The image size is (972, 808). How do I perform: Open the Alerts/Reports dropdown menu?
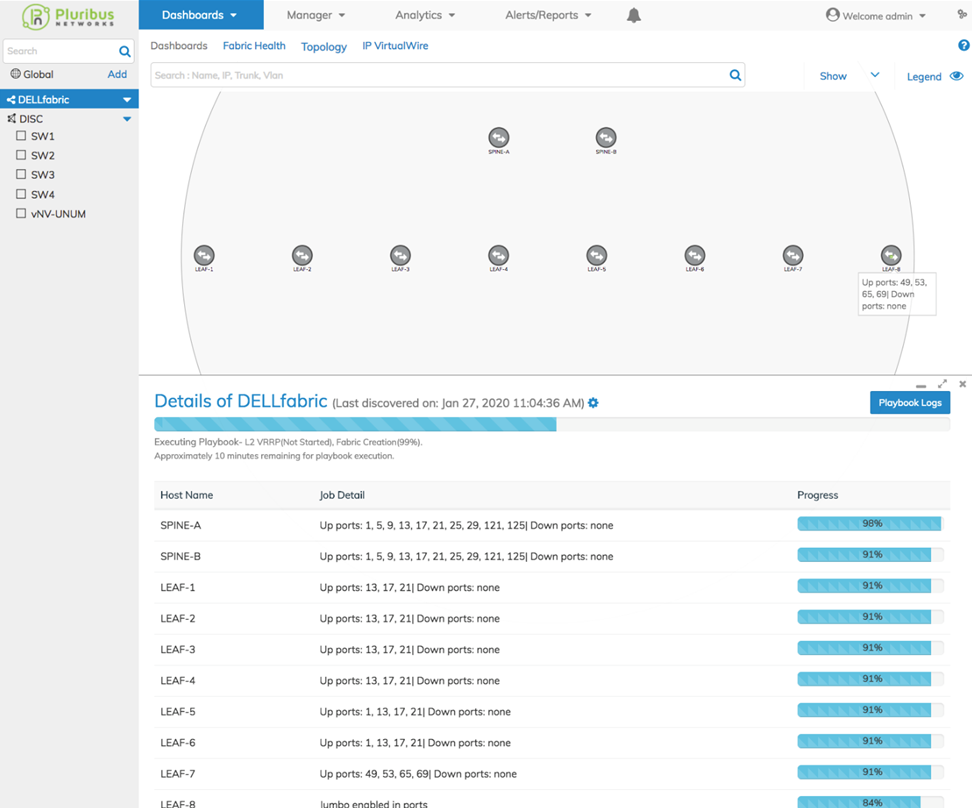[548, 15]
